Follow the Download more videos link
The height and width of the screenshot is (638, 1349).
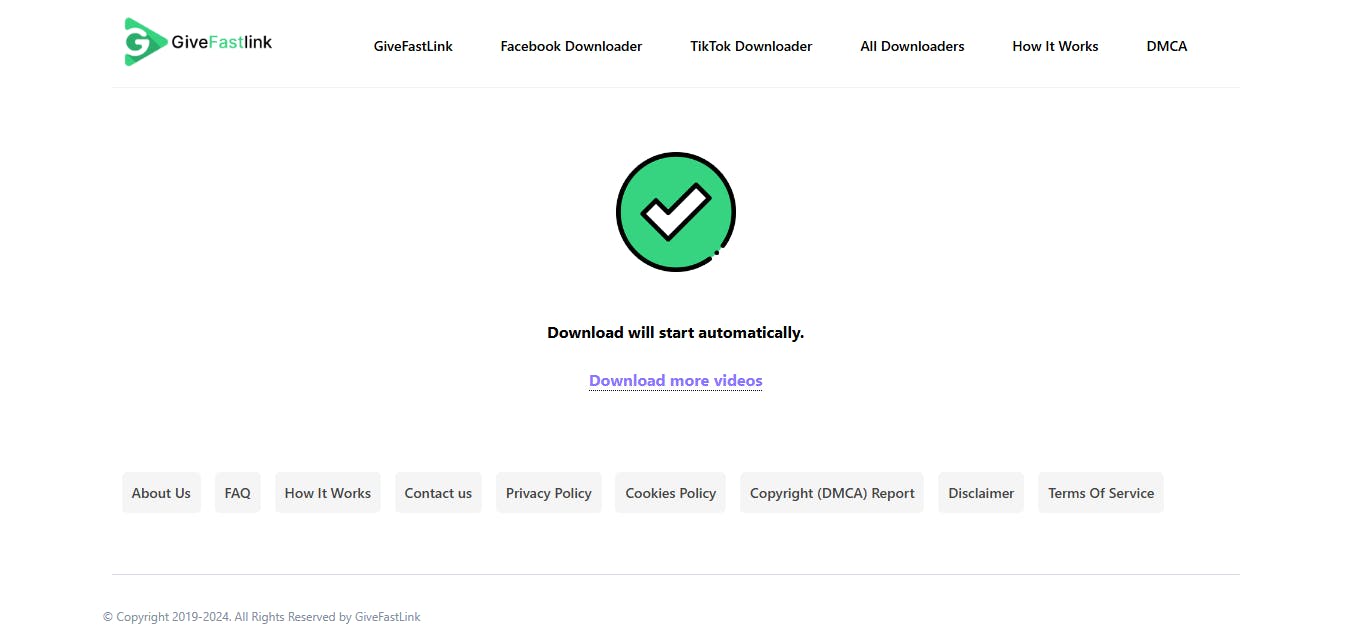(x=676, y=381)
